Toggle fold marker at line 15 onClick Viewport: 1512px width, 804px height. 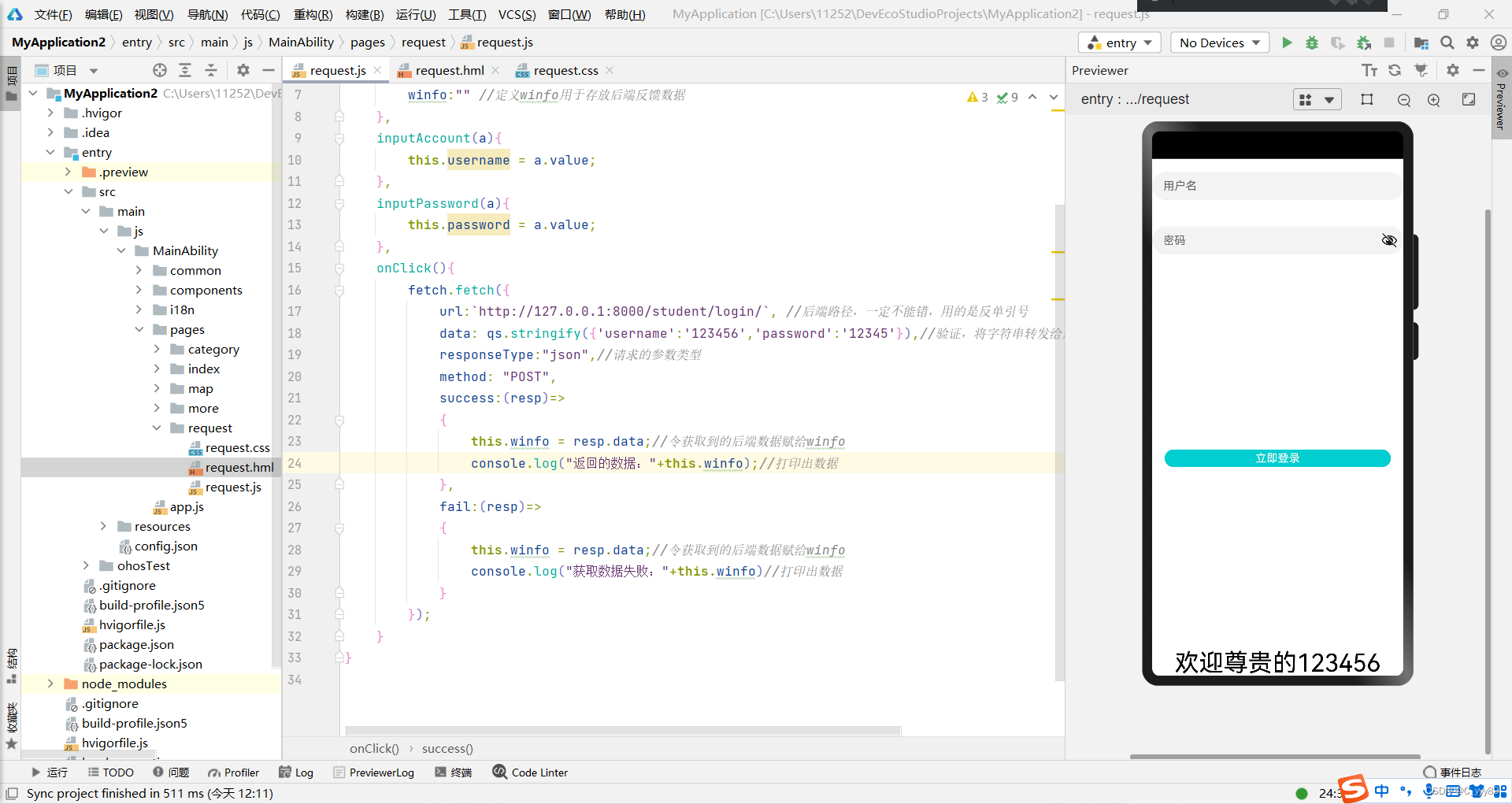(339, 269)
